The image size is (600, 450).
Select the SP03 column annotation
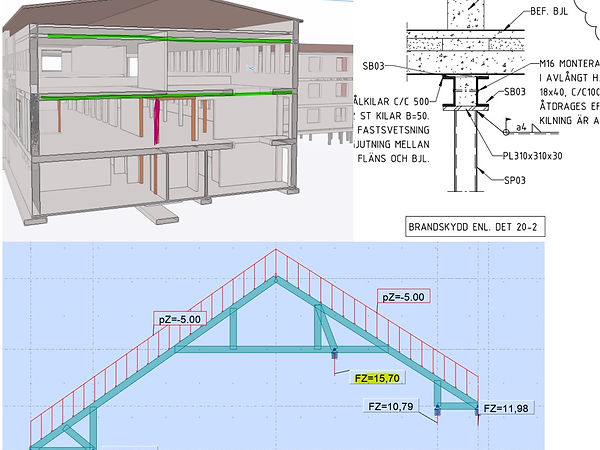(514, 180)
